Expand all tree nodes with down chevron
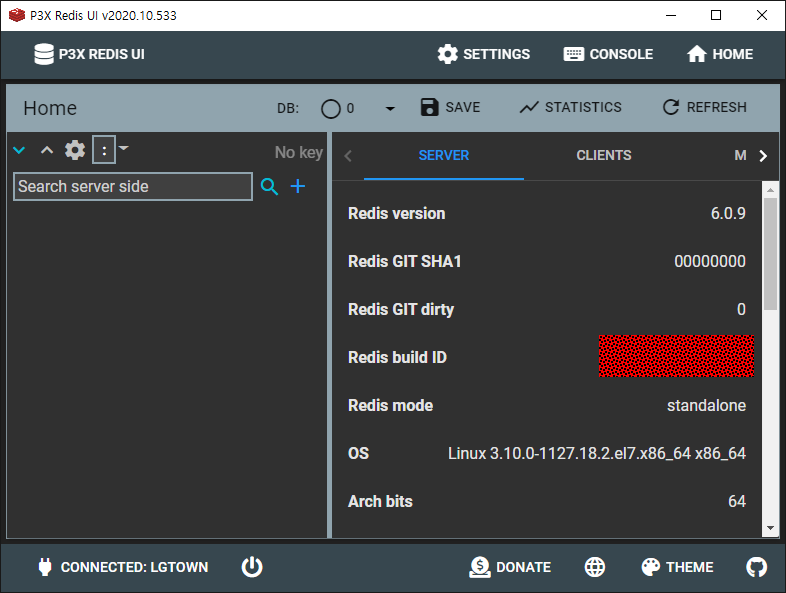 coord(19,150)
